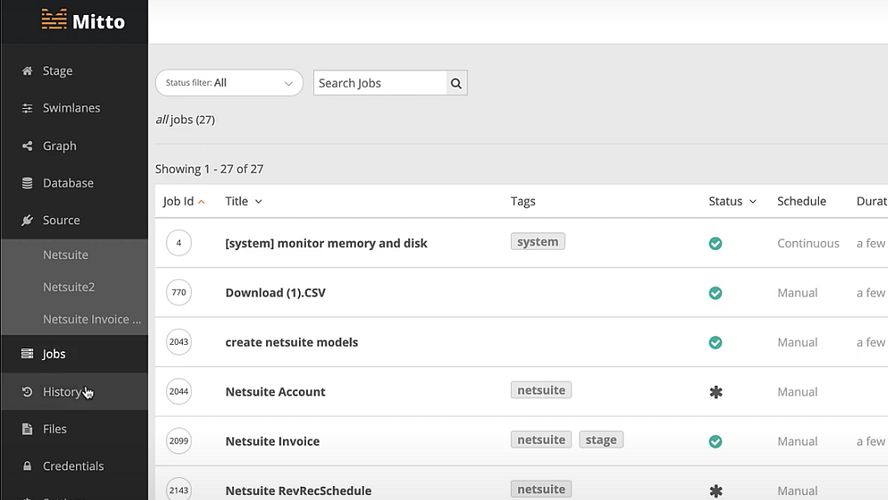Click job id badge 2043
Image resolution: width=888 pixels, height=500 pixels.
pyautogui.click(x=178, y=342)
